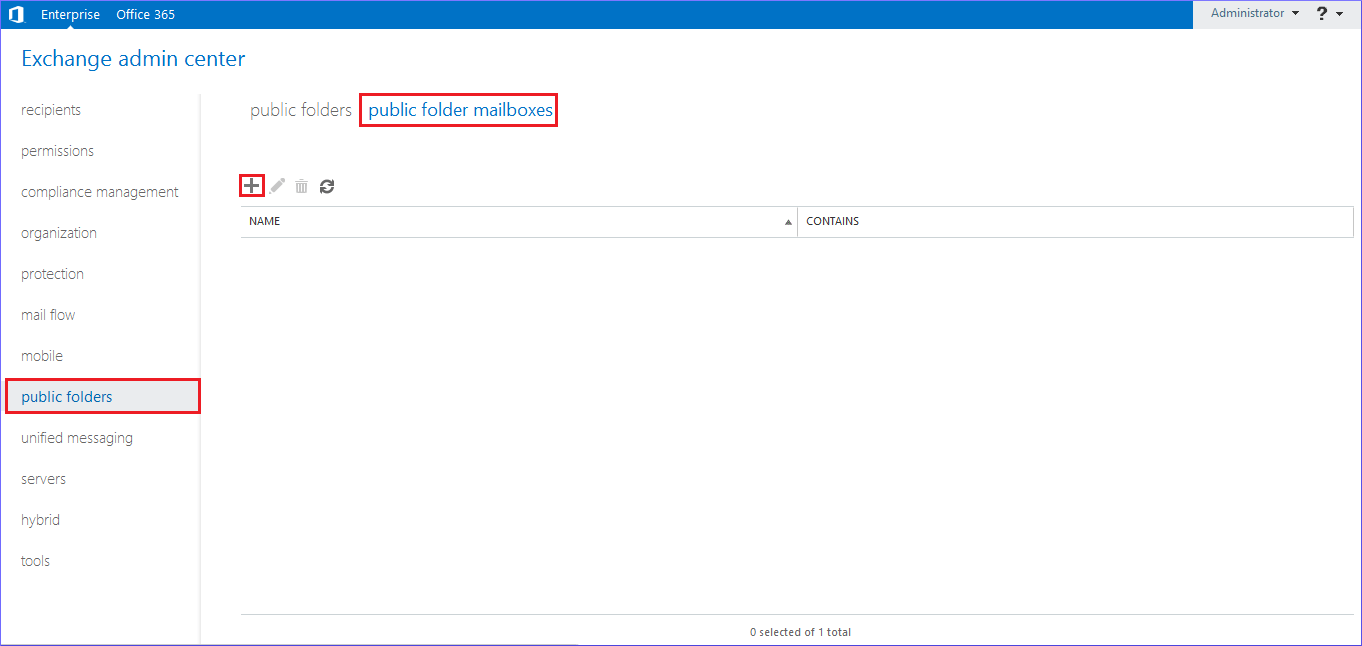This screenshot has height=646, width=1362.
Task: Click the '0 selected of 1 total' status text
Action: (x=800, y=632)
